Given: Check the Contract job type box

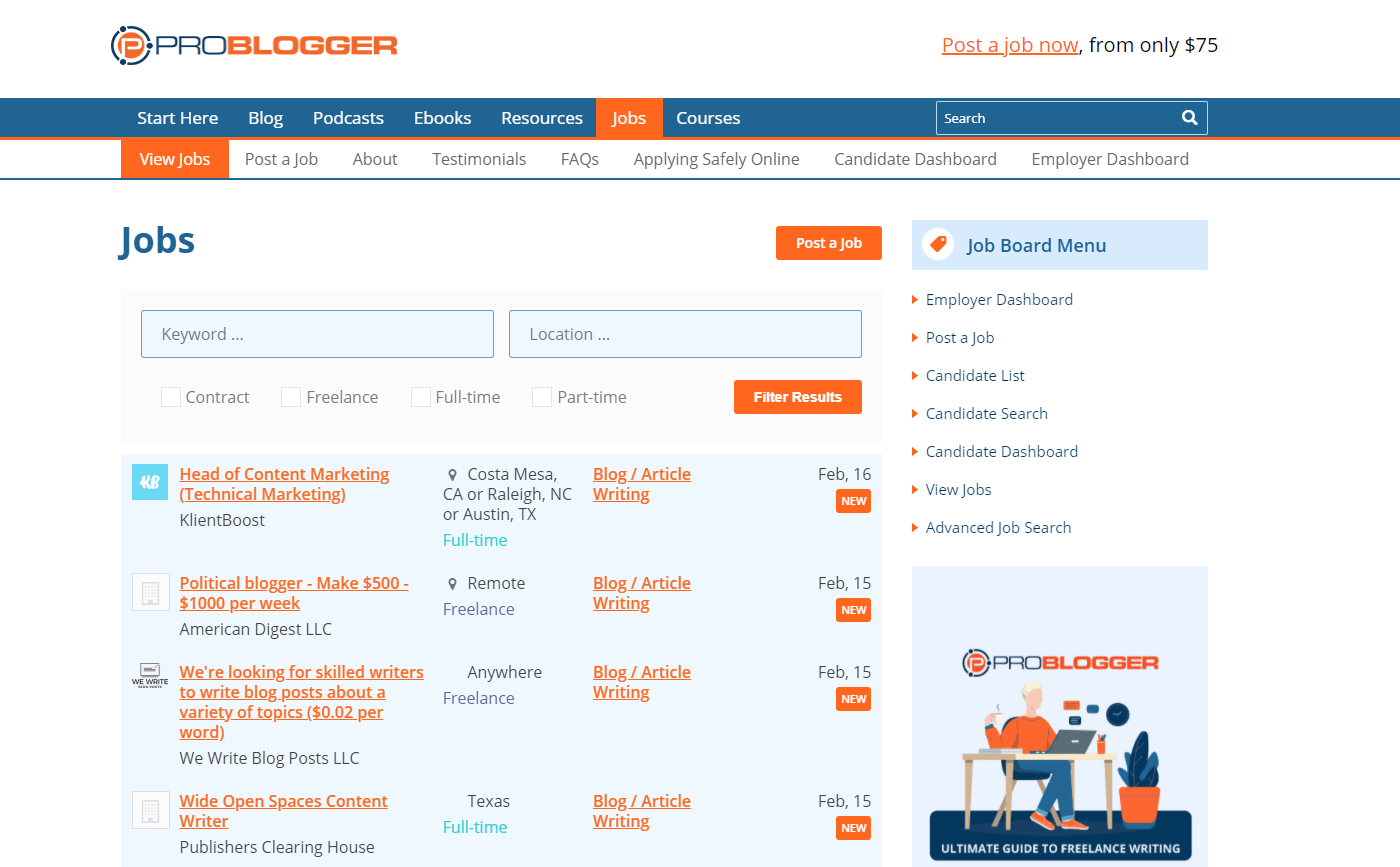Looking at the screenshot, I should 171,397.
